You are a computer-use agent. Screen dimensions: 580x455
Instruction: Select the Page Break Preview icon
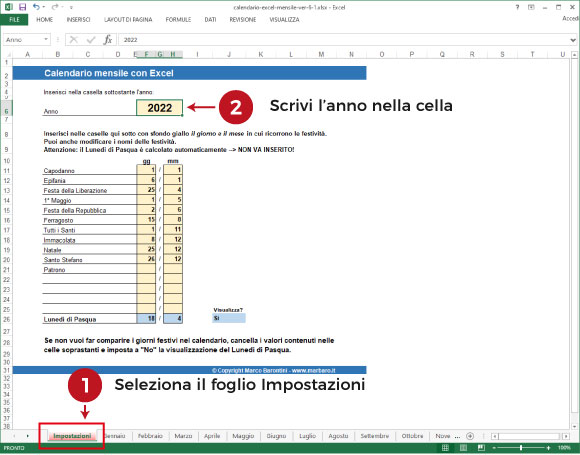(481, 448)
